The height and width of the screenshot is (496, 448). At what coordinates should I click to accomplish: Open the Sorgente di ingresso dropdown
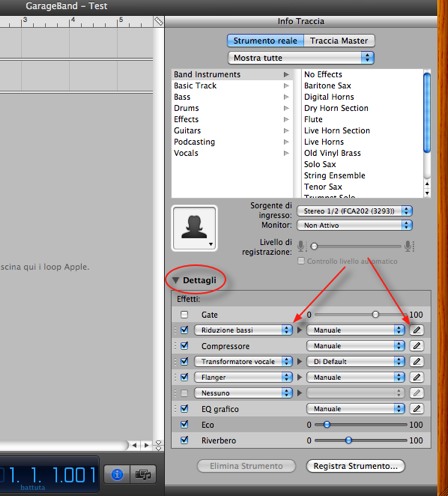click(354, 211)
